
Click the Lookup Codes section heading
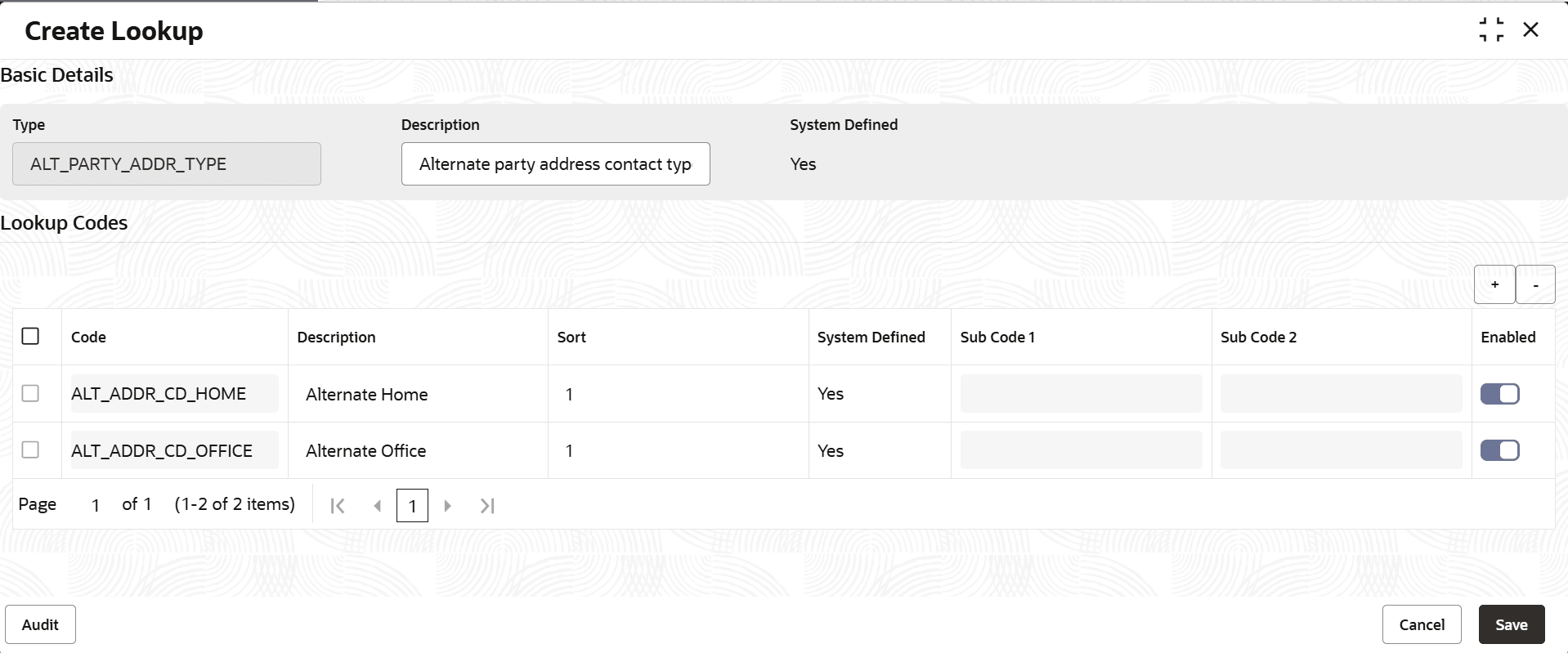64,223
